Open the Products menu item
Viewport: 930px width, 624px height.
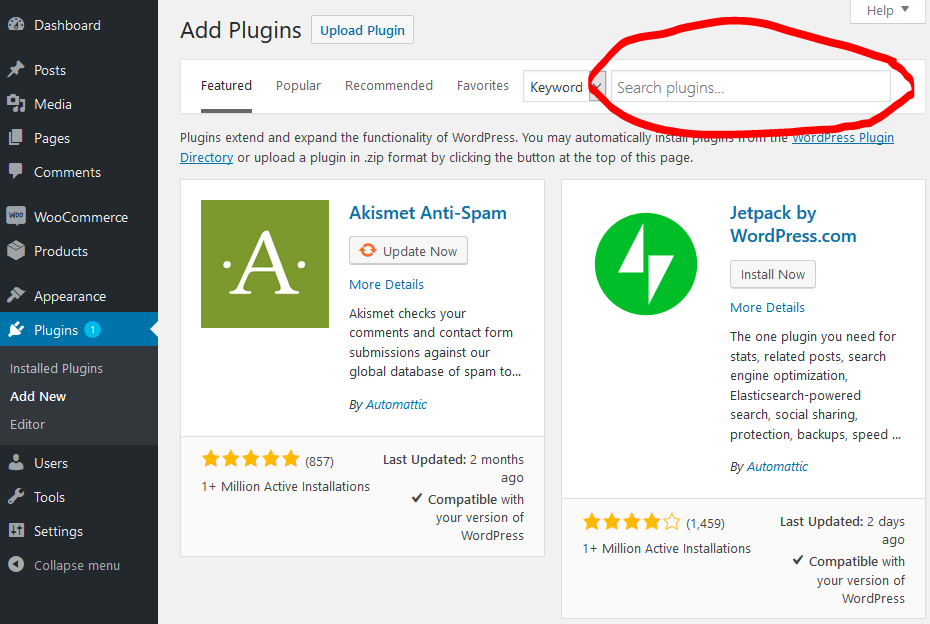click(79, 251)
